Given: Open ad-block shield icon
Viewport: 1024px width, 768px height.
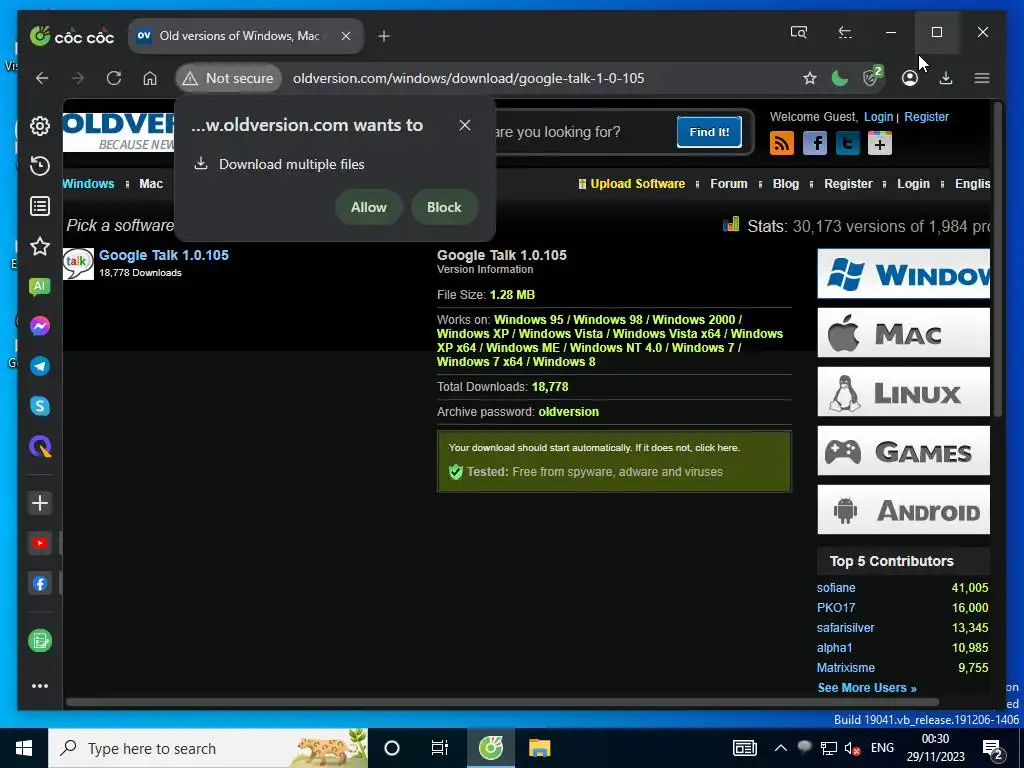Looking at the screenshot, I should [872, 77].
